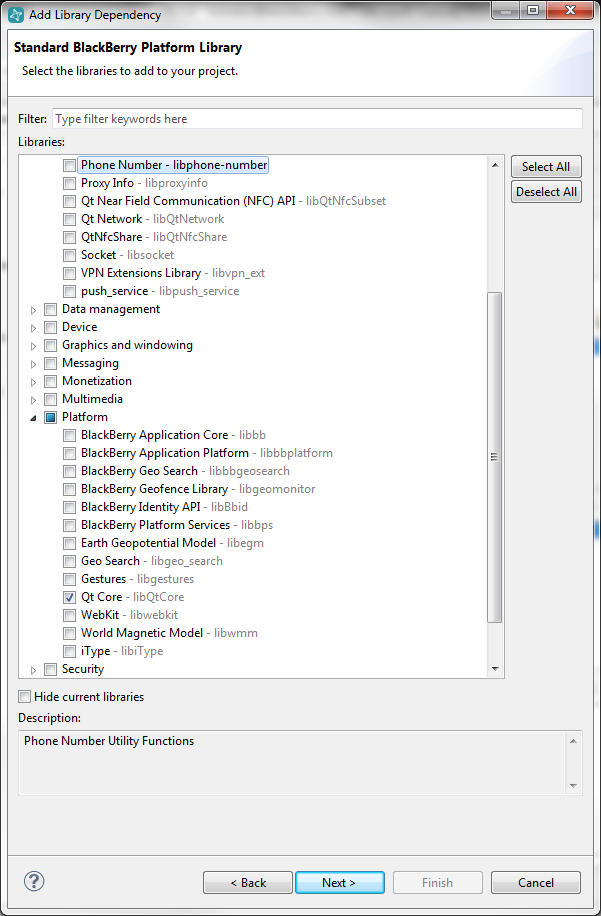The height and width of the screenshot is (916, 601).
Task: Click the libraries list scrollbar thumb
Action: click(495, 457)
